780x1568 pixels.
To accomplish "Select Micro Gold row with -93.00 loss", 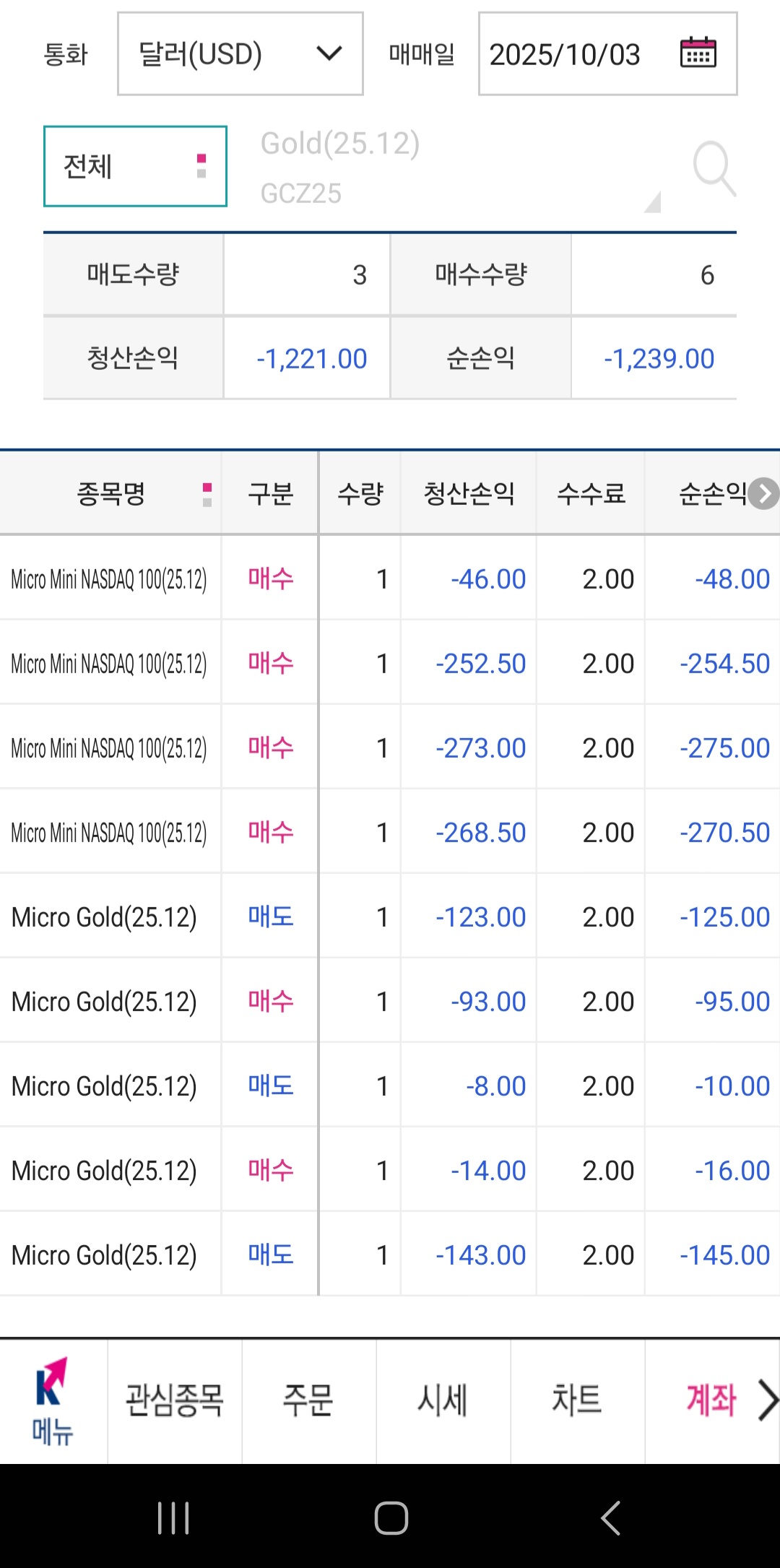I will (390, 1001).
